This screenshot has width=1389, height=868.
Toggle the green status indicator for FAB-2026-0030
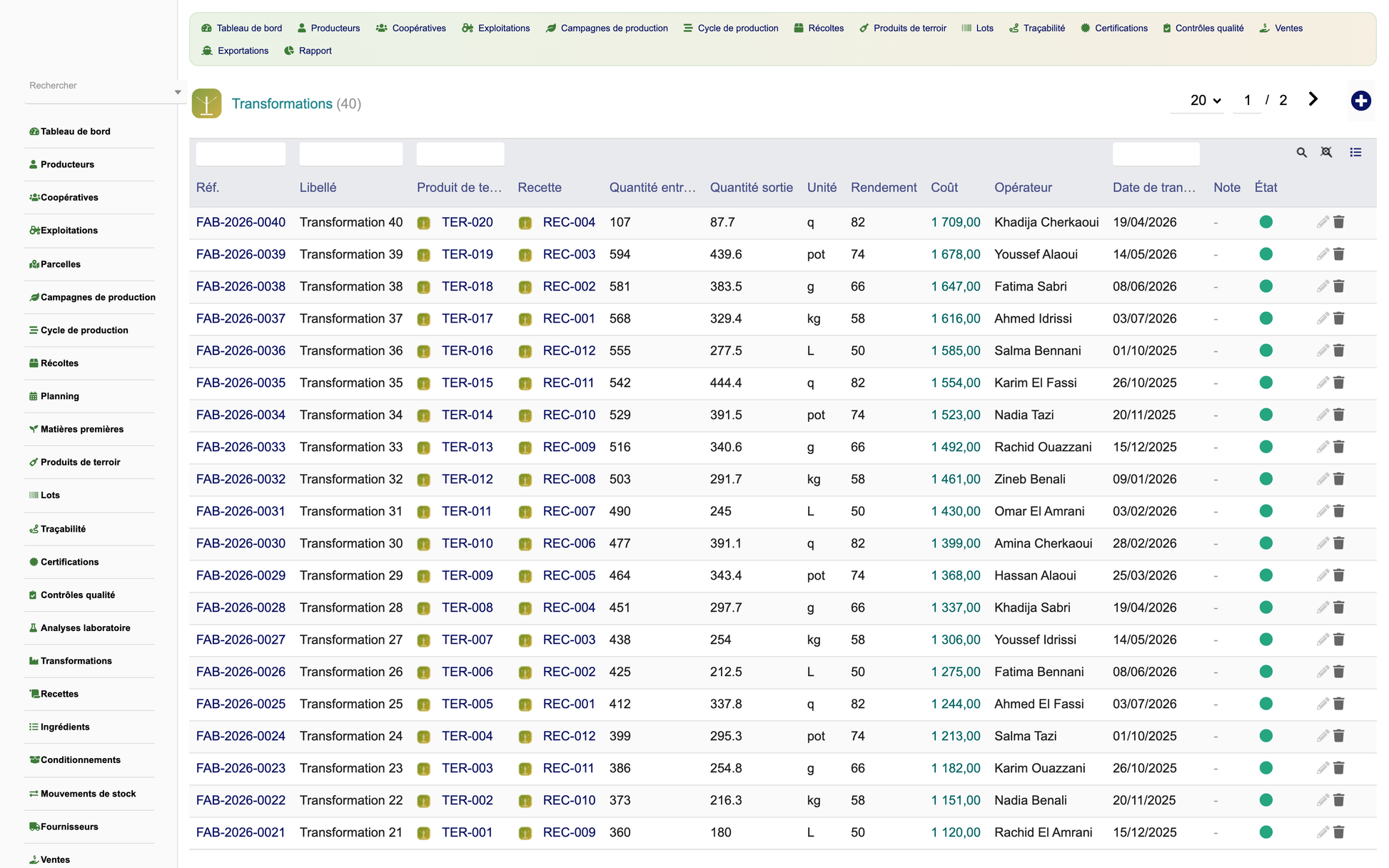coord(1266,543)
